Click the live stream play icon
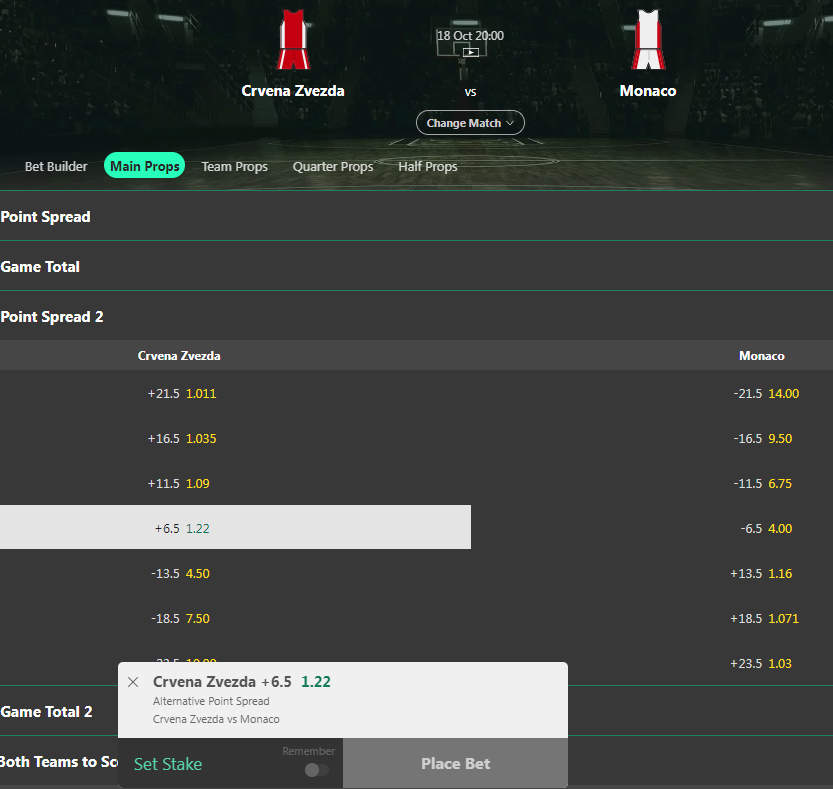The width and height of the screenshot is (833, 789). [x=471, y=52]
